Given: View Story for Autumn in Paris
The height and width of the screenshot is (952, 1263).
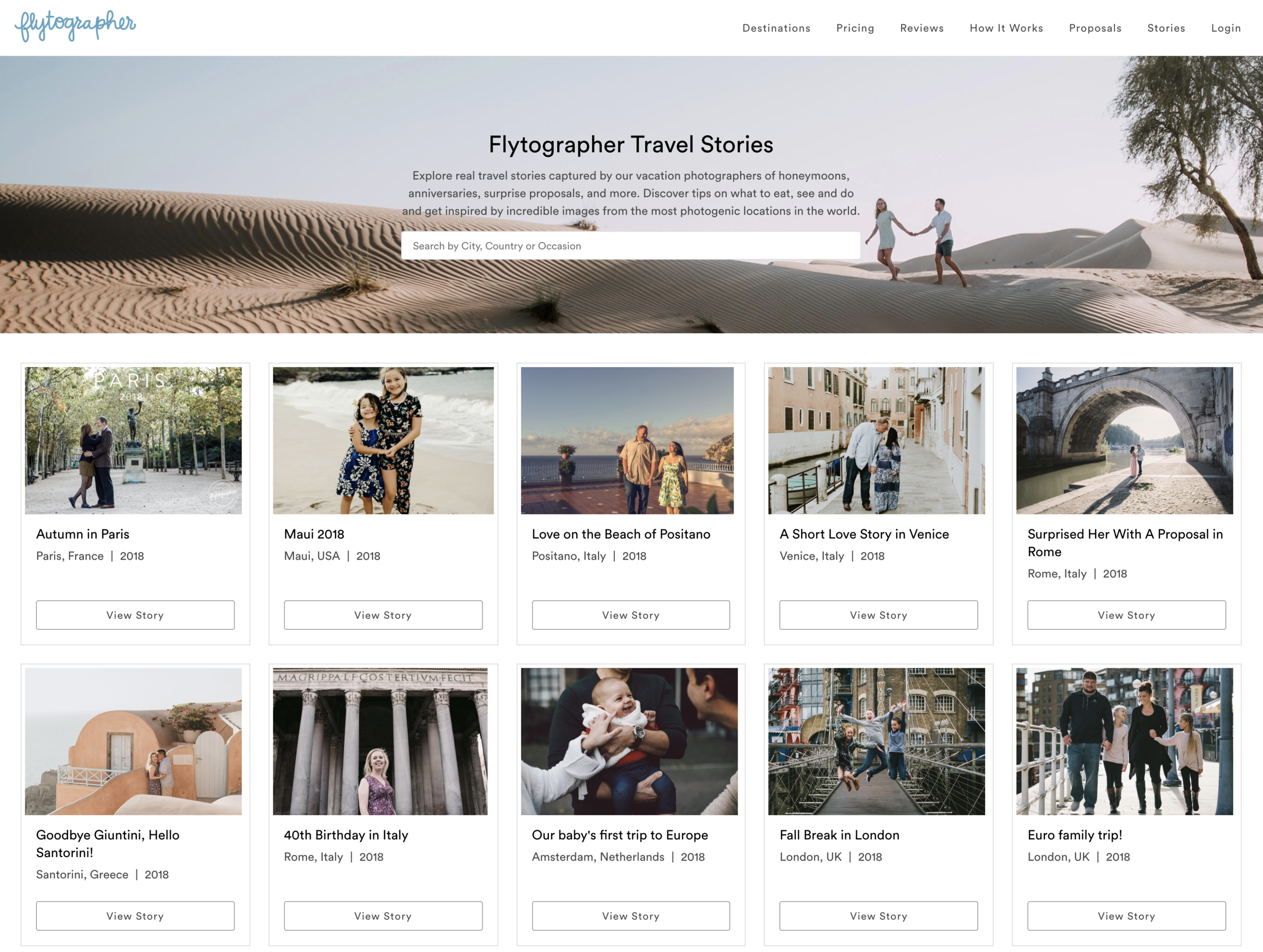Looking at the screenshot, I should click(135, 615).
